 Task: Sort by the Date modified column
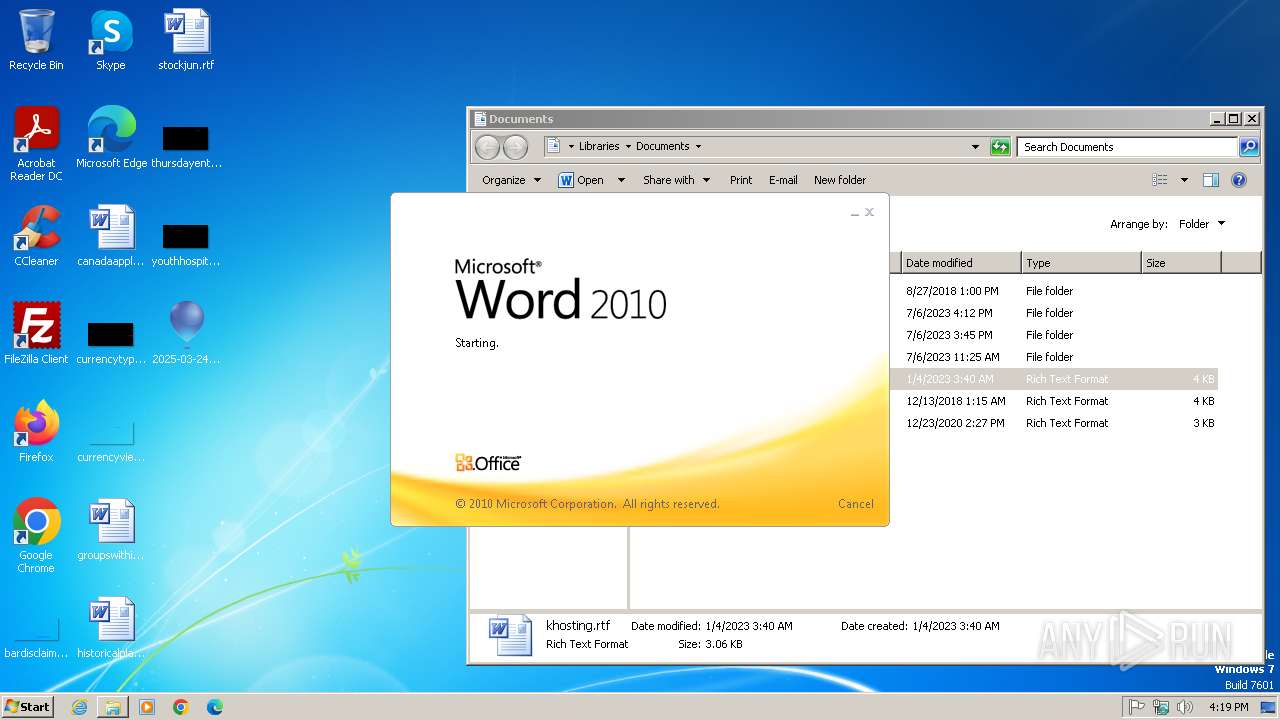961,263
